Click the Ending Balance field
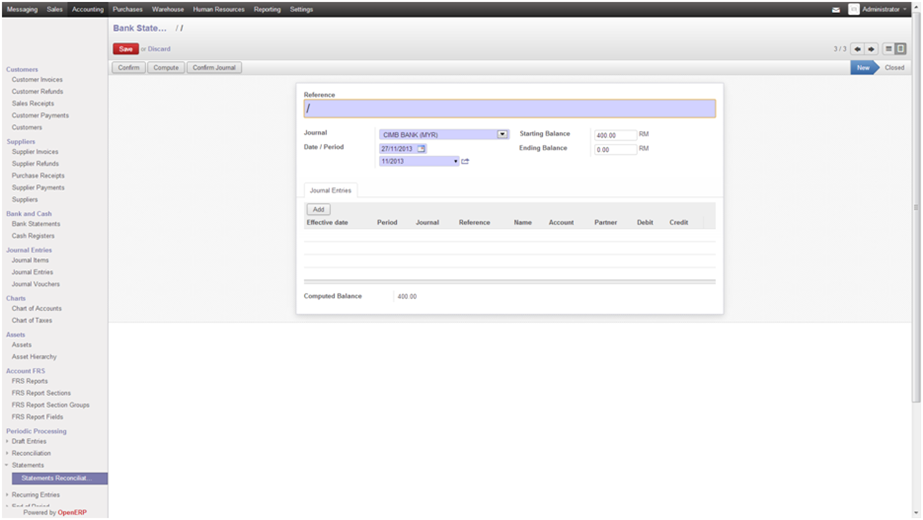This screenshot has width=923, height=520. point(615,150)
